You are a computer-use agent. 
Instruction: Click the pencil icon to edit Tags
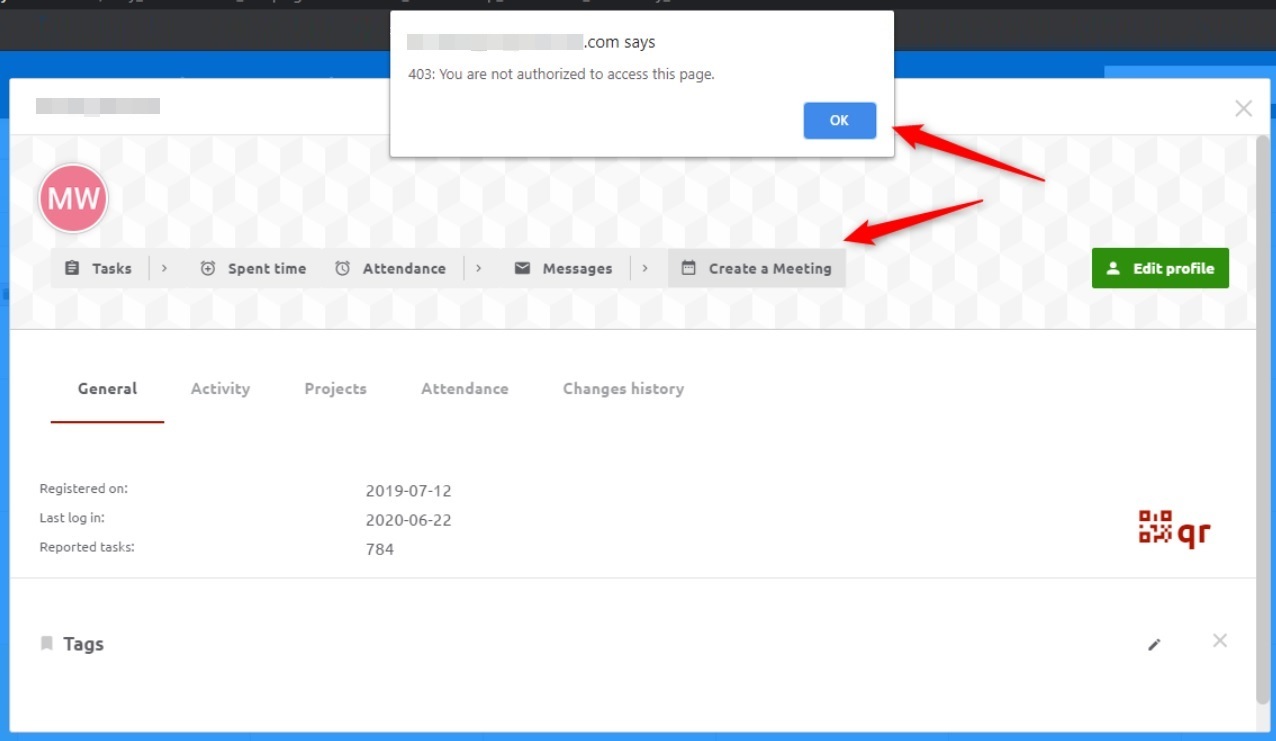pos(1154,645)
